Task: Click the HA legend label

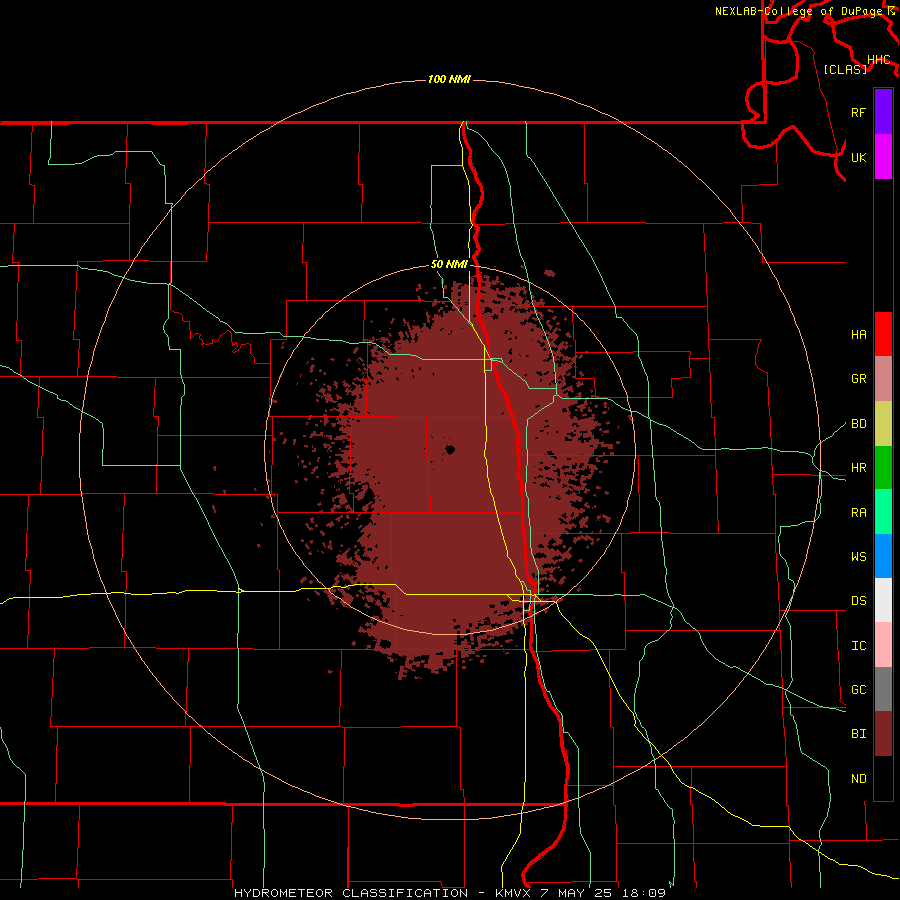Action: [x=859, y=335]
